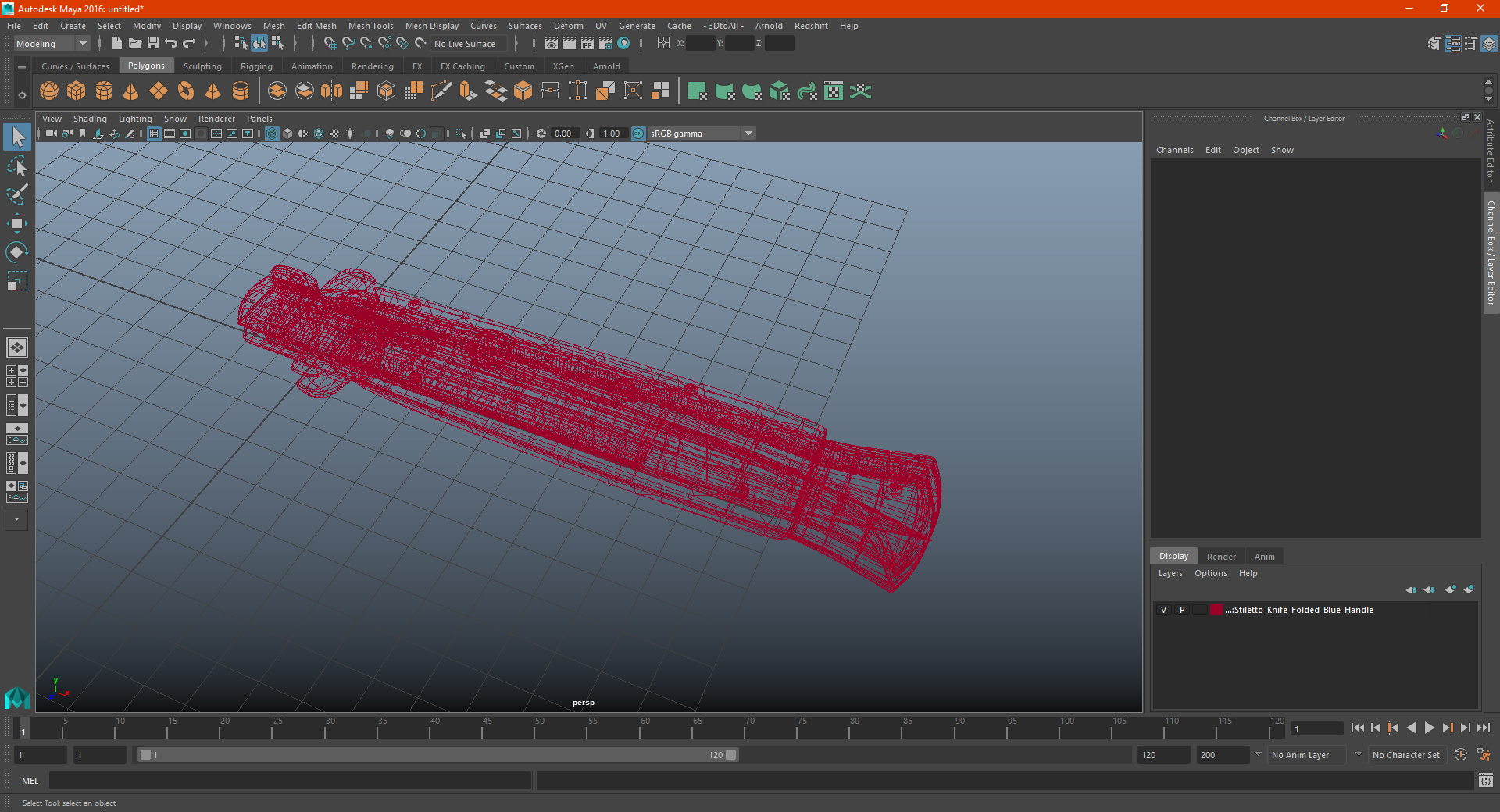The image size is (1500, 812).
Task: Create a polygon sphere from the shelf
Action: [x=49, y=91]
